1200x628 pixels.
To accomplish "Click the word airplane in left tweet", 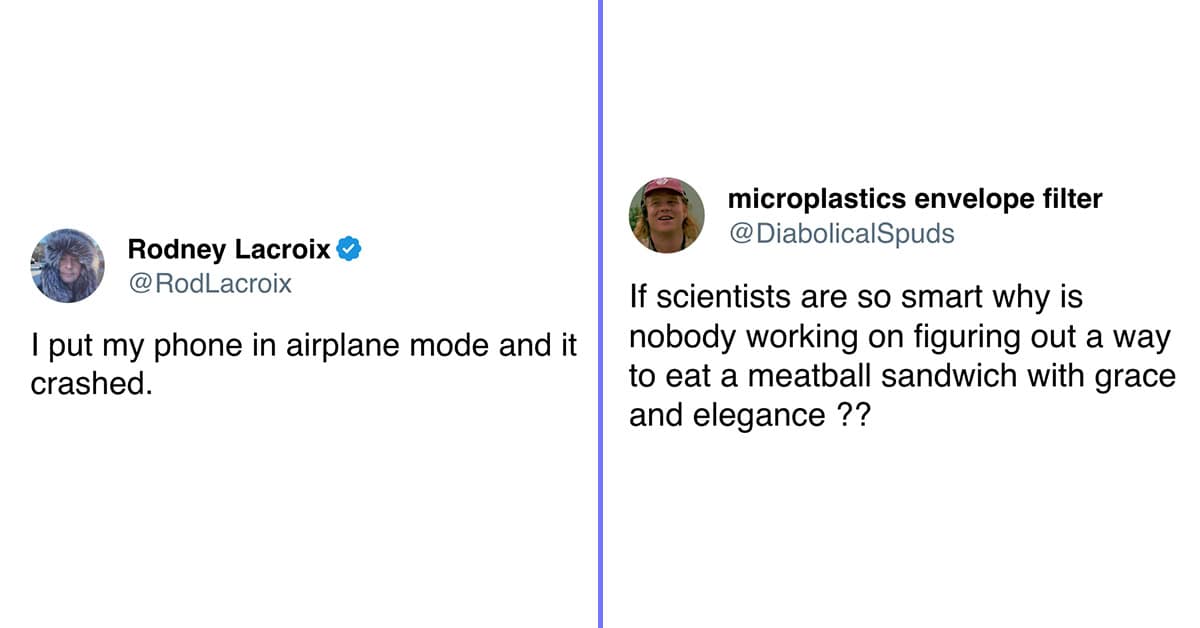I will pos(338,347).
